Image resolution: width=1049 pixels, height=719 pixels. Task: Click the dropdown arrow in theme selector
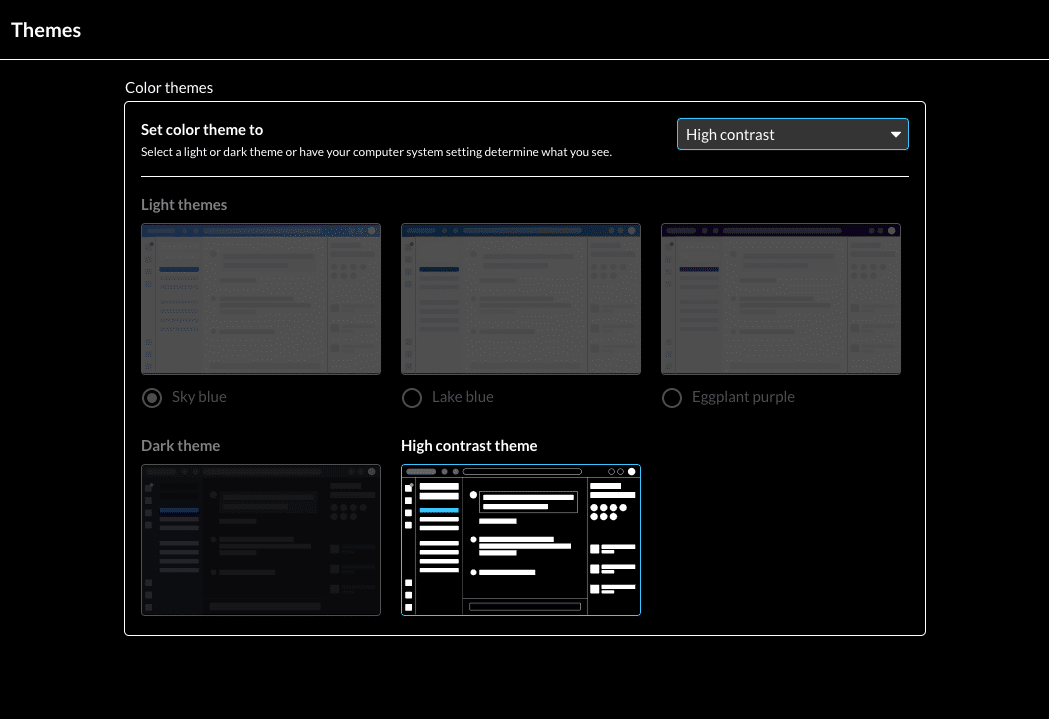(895, 135)
